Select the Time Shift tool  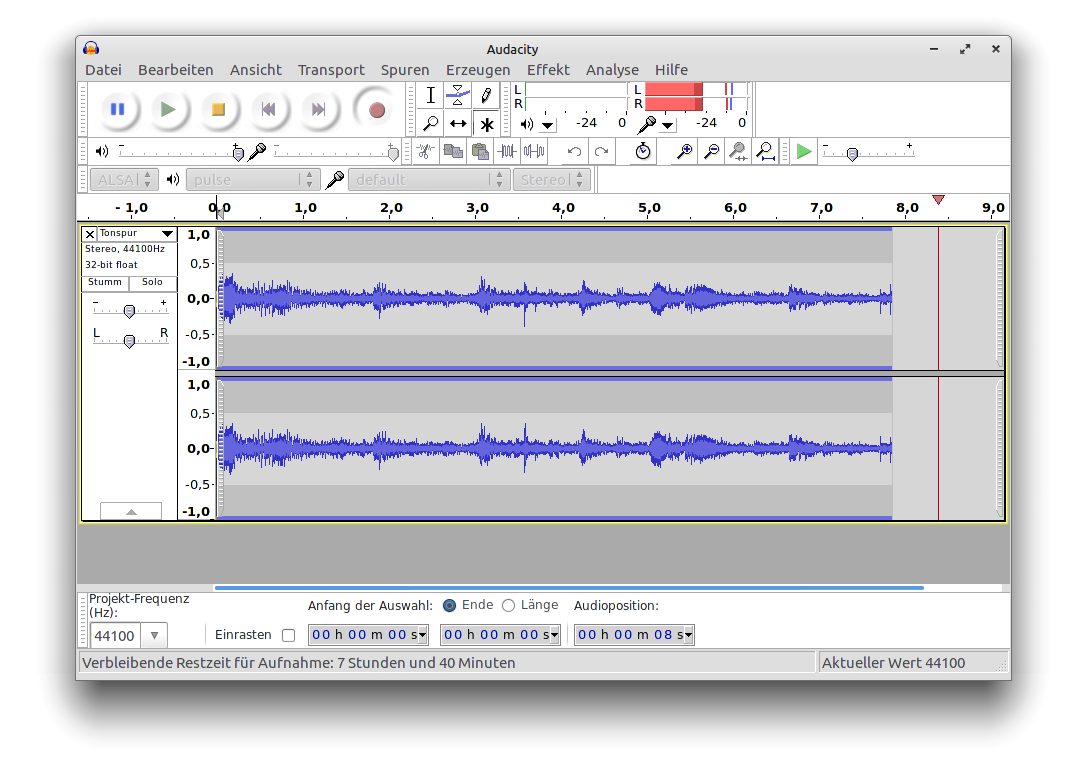pyautogui.click(x=458, y=123)
